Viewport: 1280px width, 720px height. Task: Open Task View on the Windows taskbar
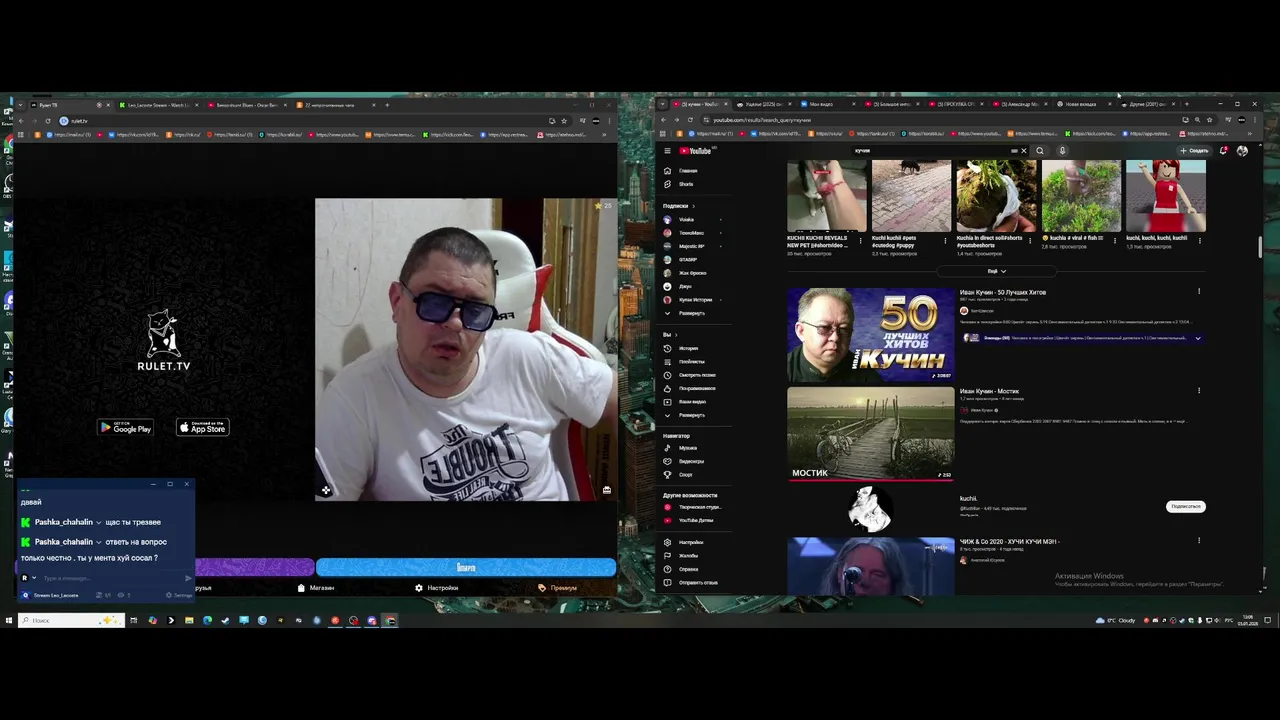[x=133, y=620]
